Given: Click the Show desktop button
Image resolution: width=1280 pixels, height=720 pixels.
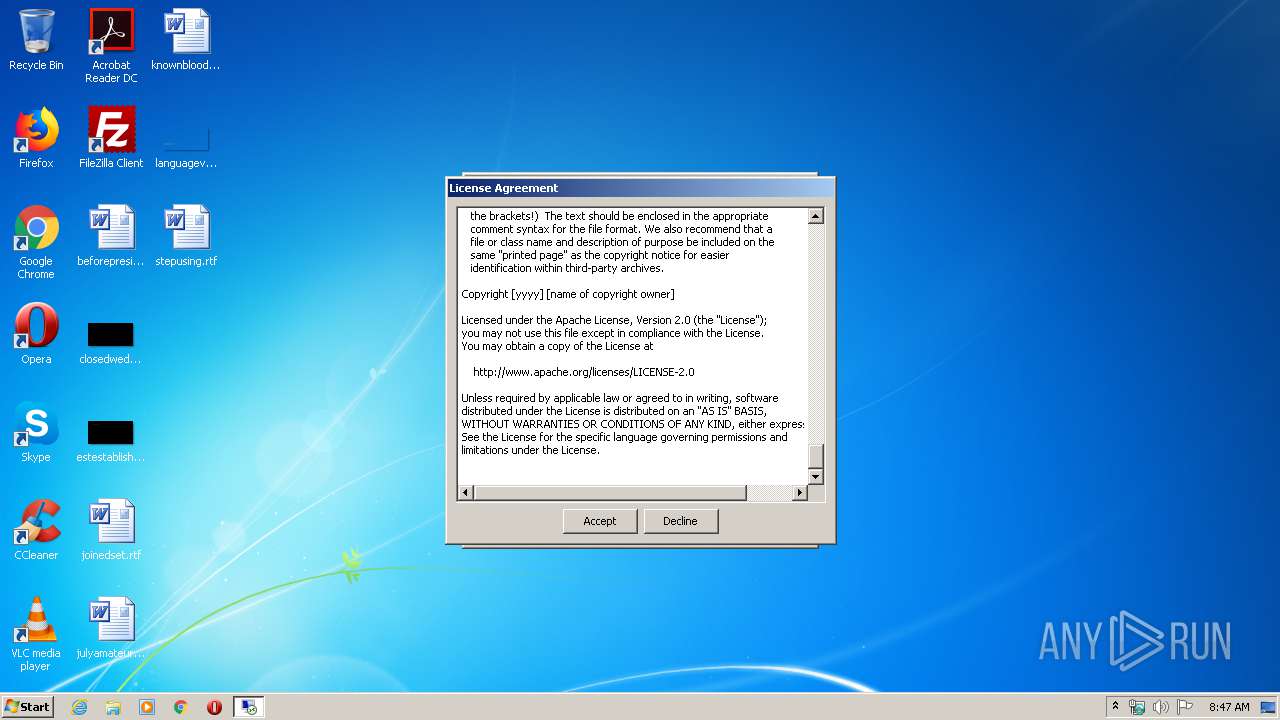Looking at the screenshot, I should pos(1270,707).
